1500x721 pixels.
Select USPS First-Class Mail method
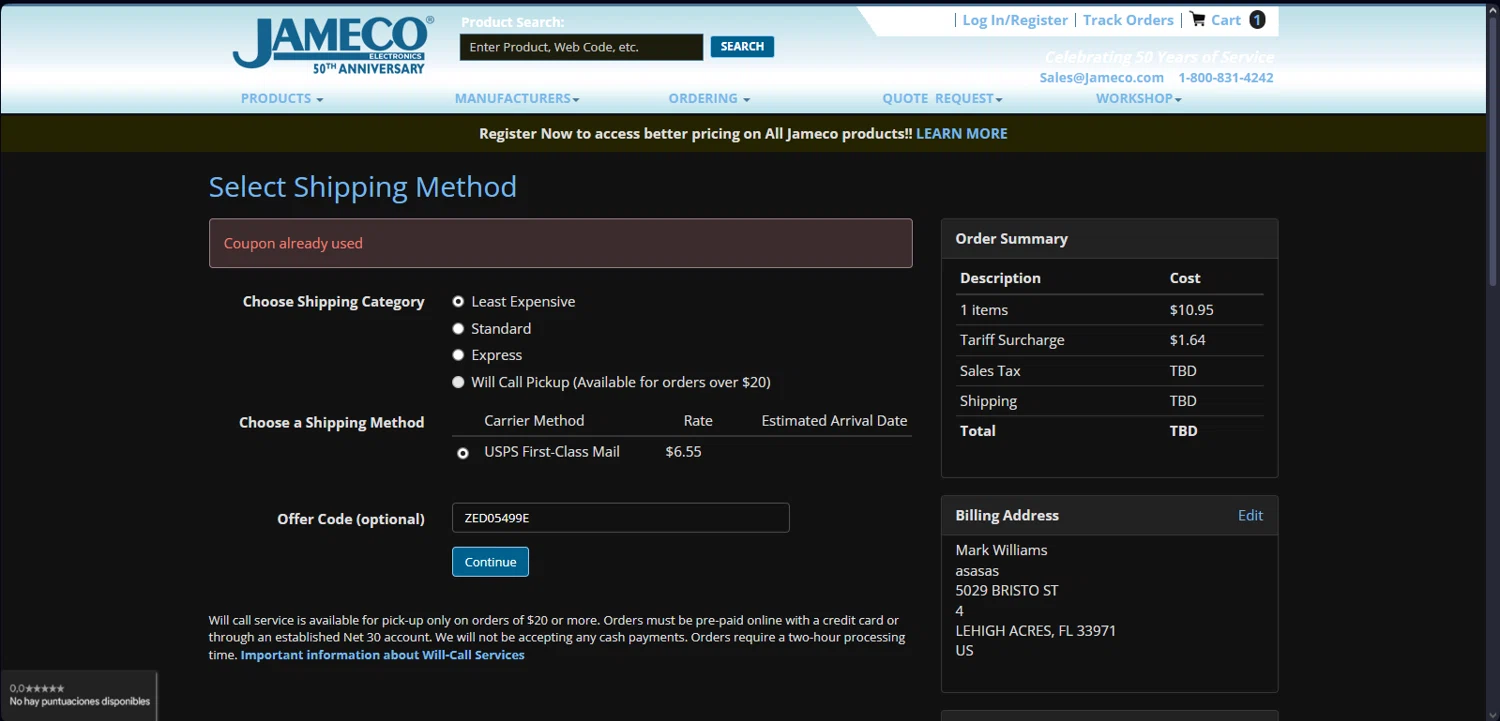[462, 453]
